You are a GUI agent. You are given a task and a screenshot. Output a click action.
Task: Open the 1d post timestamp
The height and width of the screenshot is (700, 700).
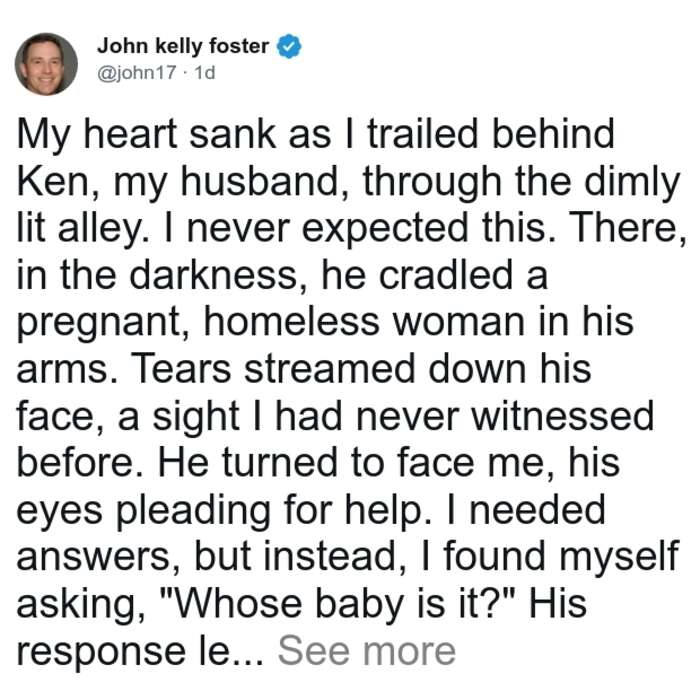205,72
